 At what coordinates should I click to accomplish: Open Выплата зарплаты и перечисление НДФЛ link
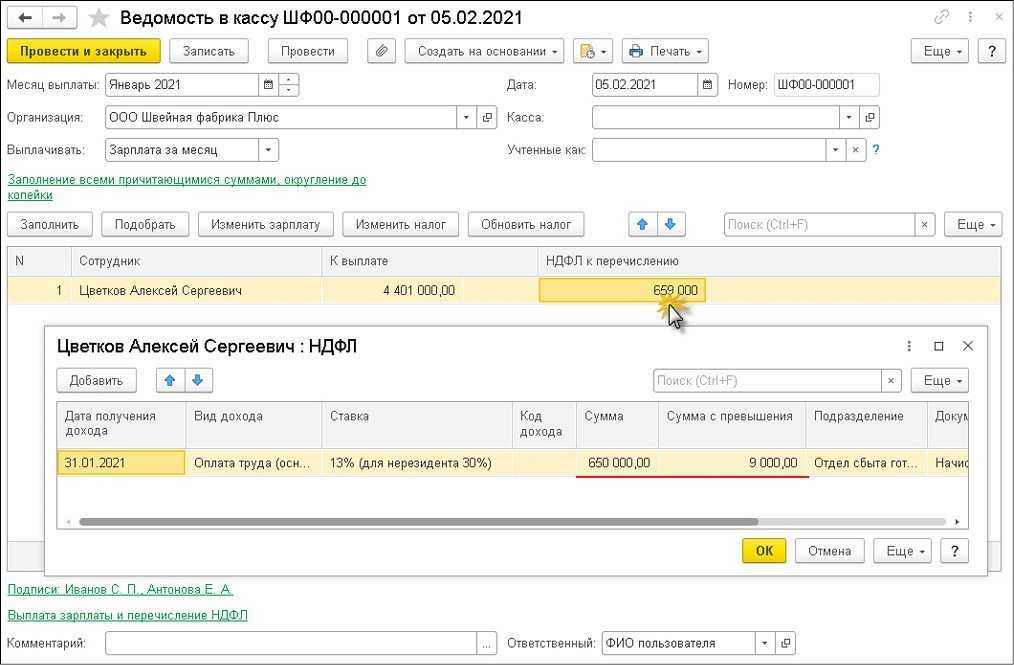click(127, 615)
